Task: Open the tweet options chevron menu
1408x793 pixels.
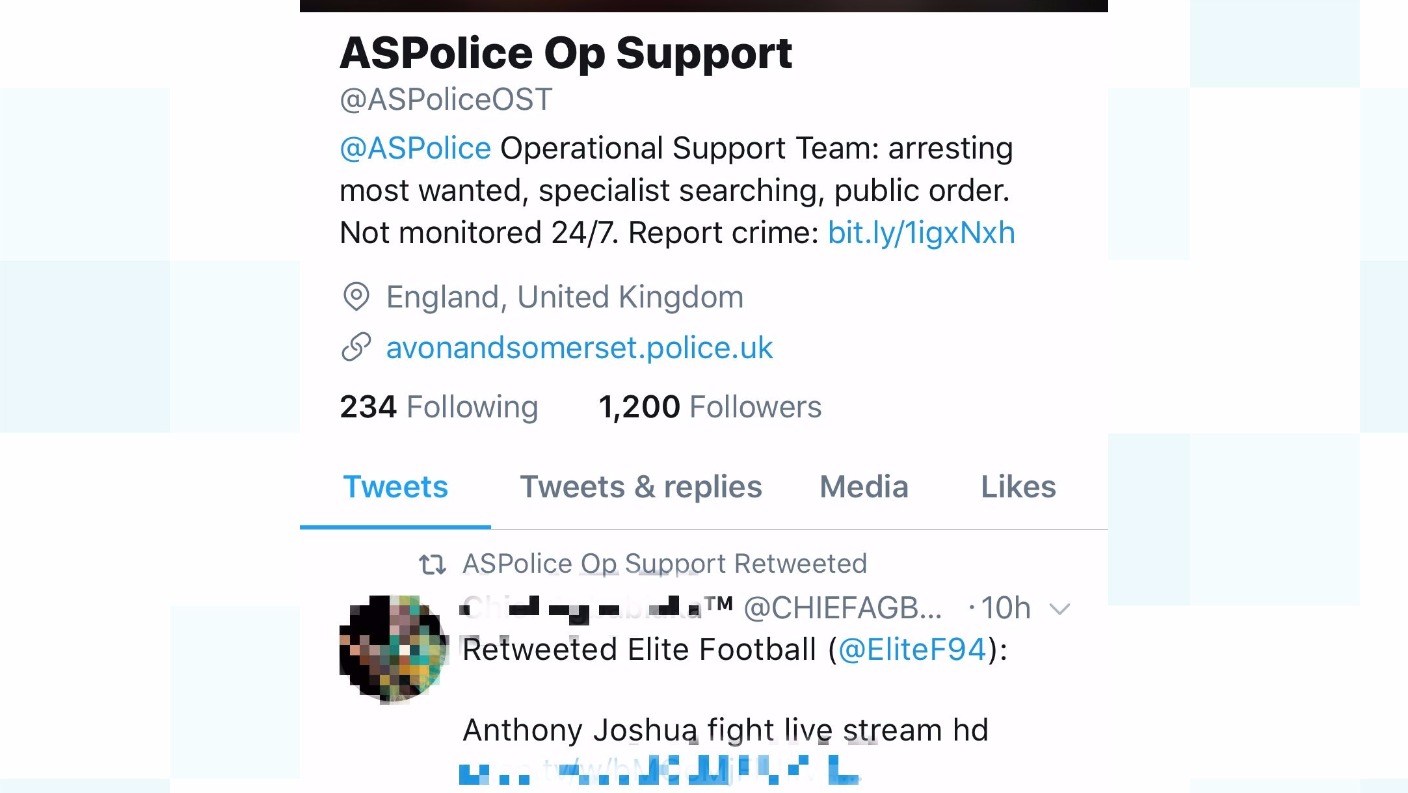Action: click(x=1059, y=608)
